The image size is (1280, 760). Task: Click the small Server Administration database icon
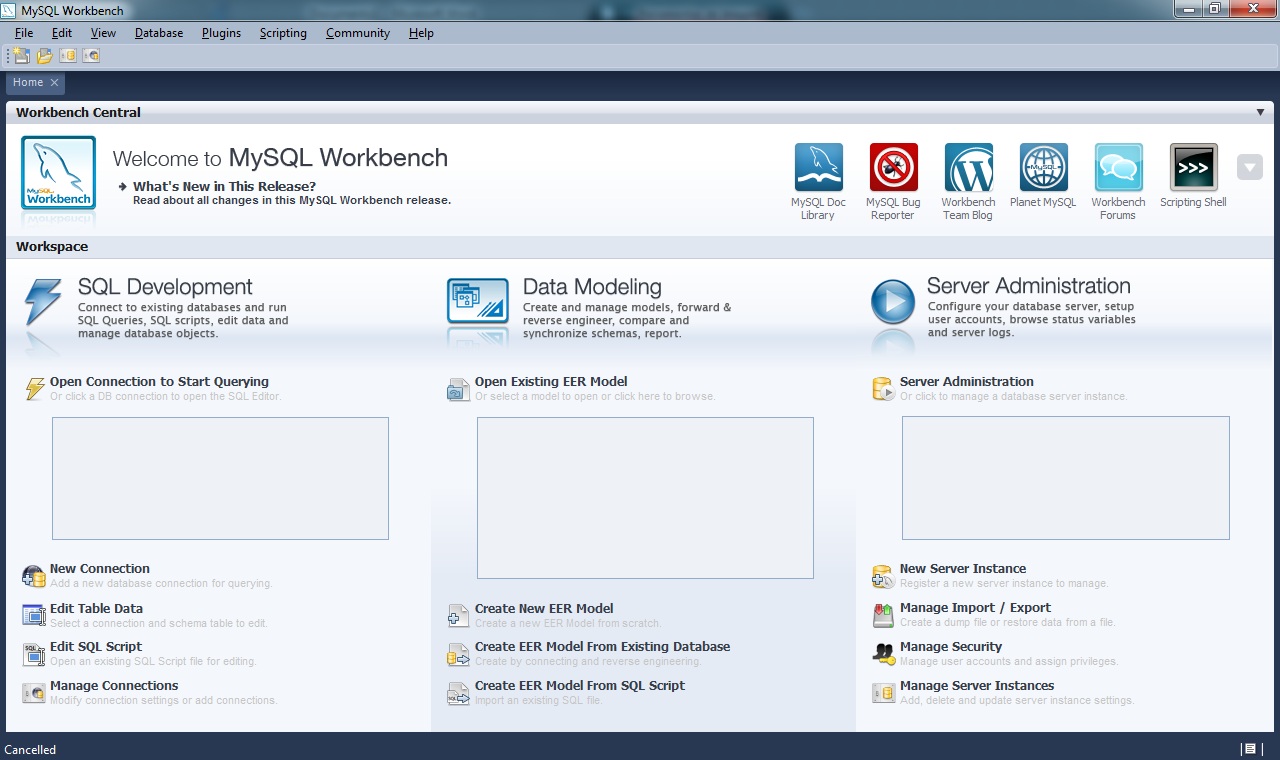883,389
